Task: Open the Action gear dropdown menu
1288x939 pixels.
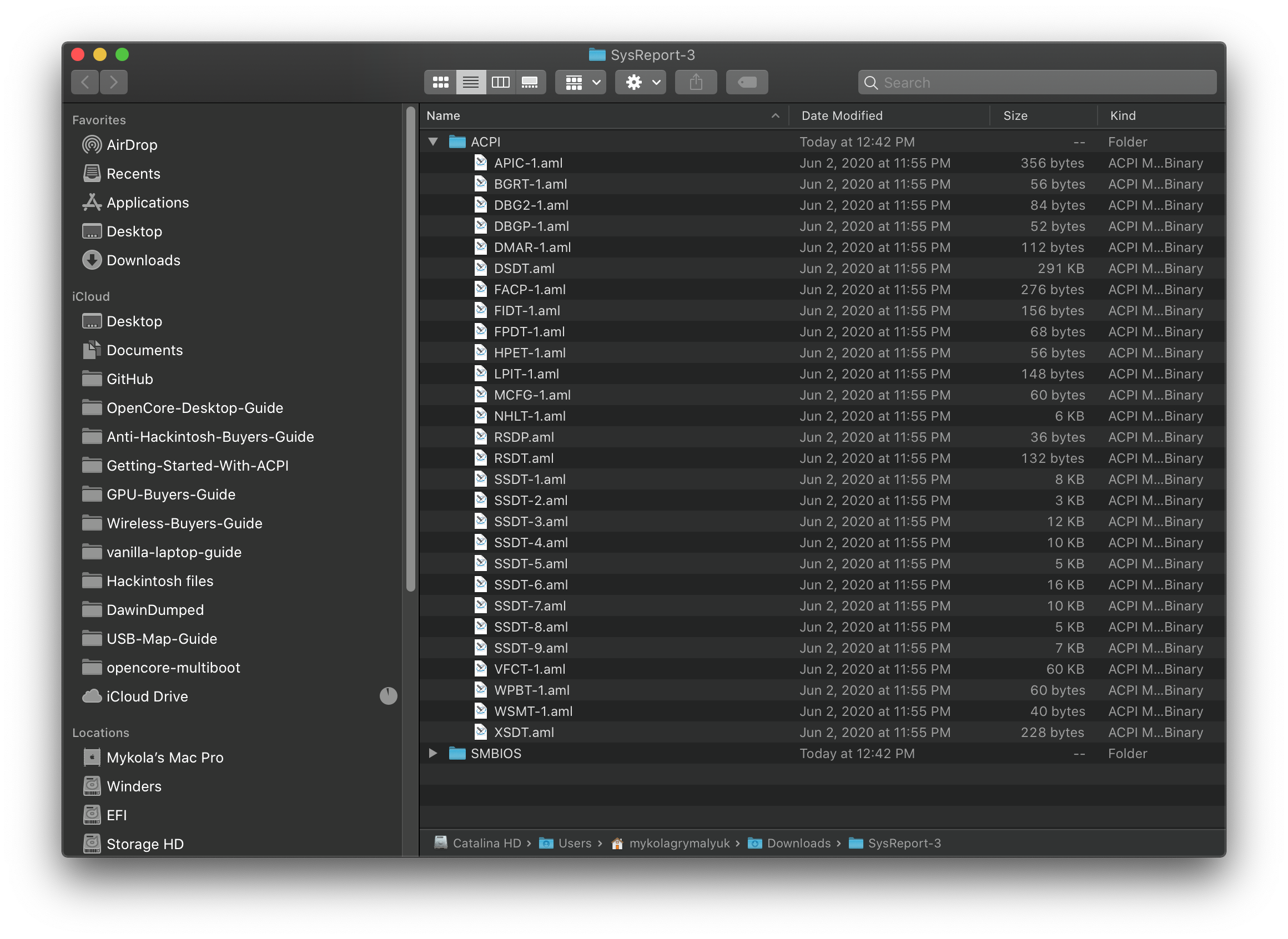Action: [641, 83]
